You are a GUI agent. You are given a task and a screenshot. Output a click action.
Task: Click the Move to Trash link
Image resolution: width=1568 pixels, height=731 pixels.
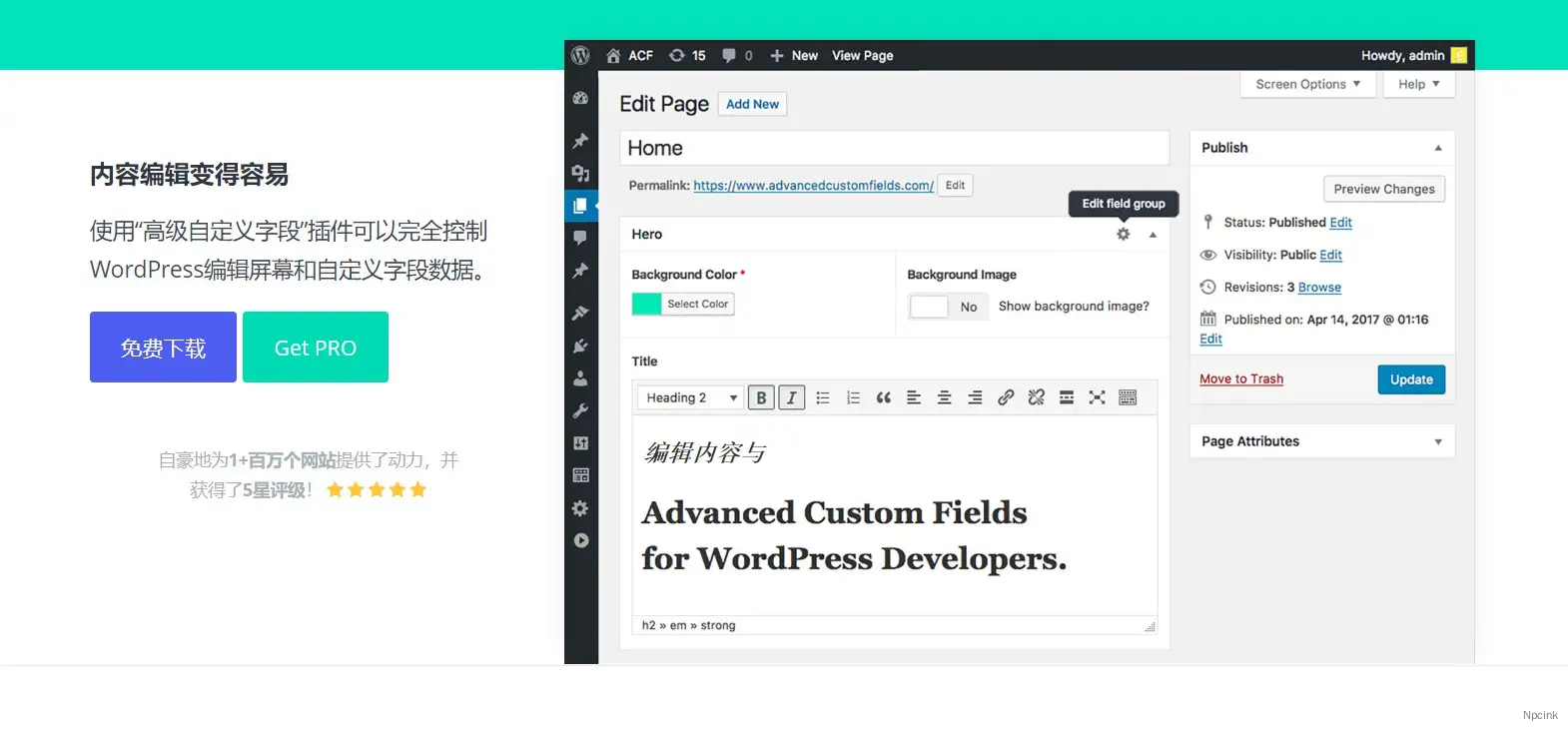click(x=1241, y=379)
